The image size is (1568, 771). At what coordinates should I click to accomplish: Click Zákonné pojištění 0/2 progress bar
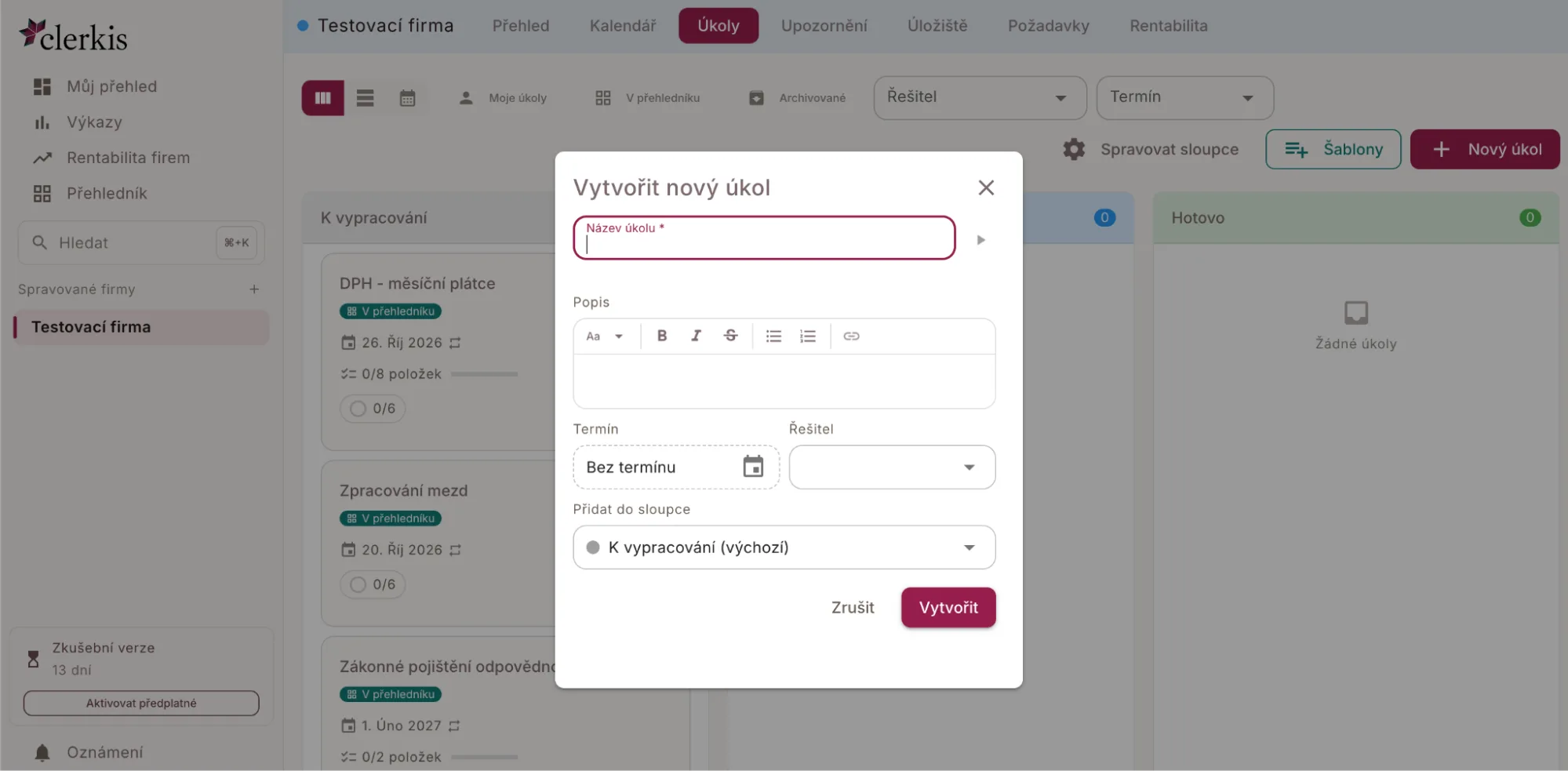(x=484, y=757)
